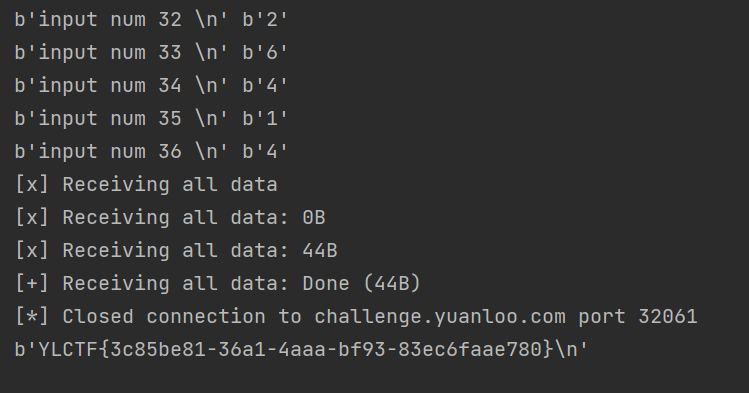
Task: Click the 'input num 34' output line
Action: [x=151, y=86]
